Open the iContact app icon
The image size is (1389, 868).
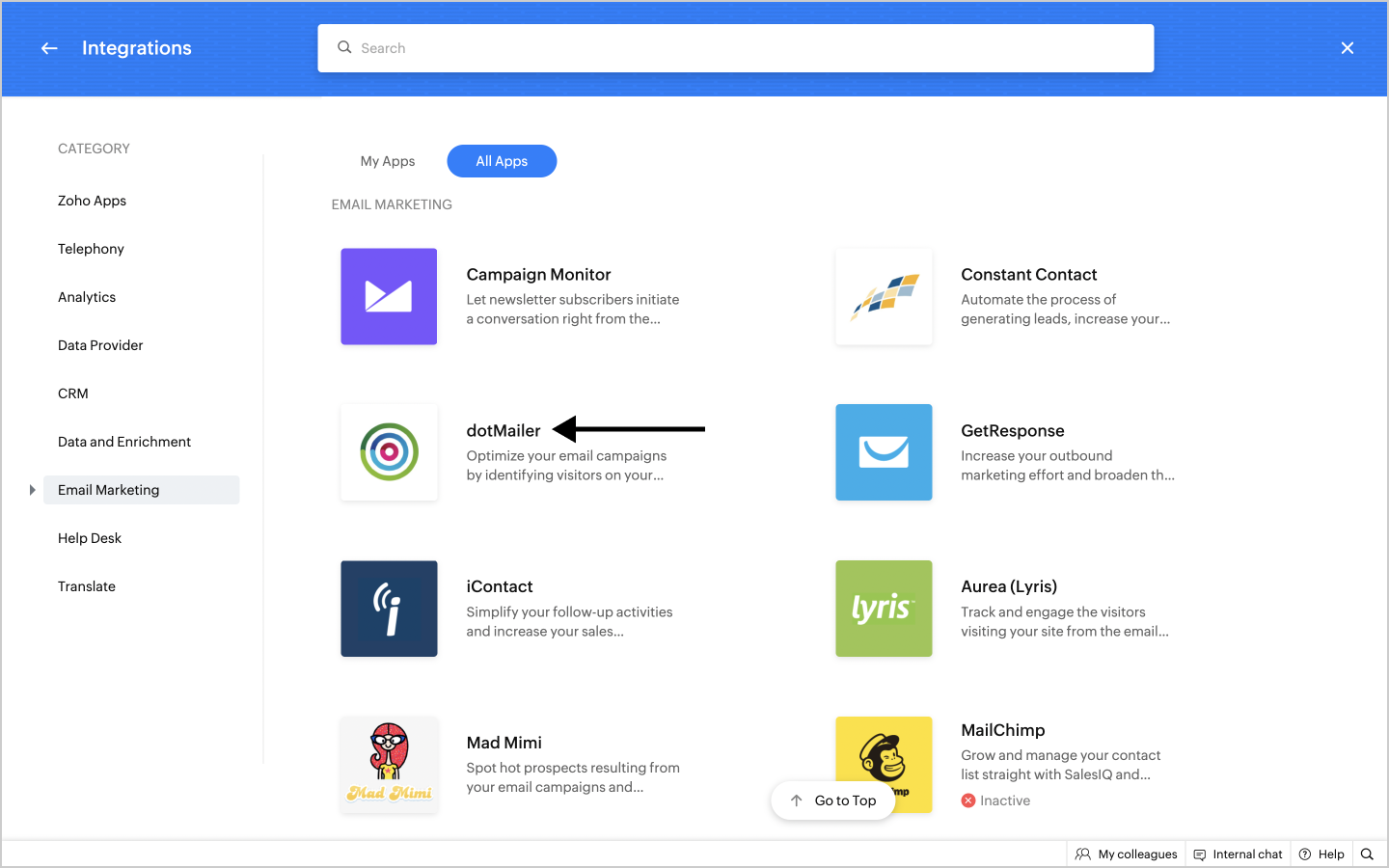(389, 609)
